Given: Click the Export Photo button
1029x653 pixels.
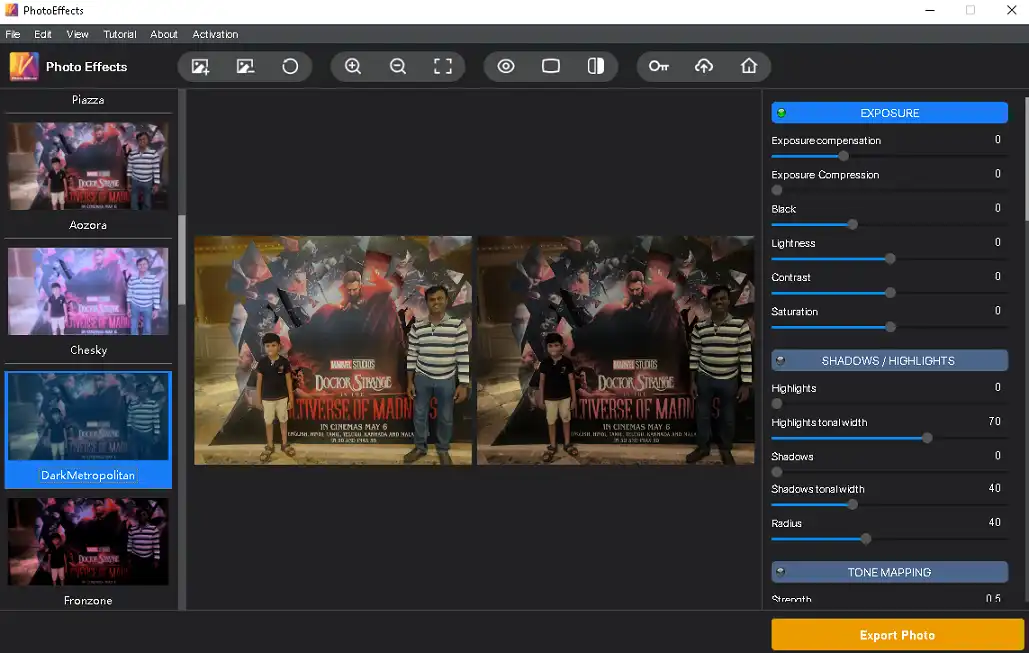Looking at the screenshot, I should coord(897,635).
